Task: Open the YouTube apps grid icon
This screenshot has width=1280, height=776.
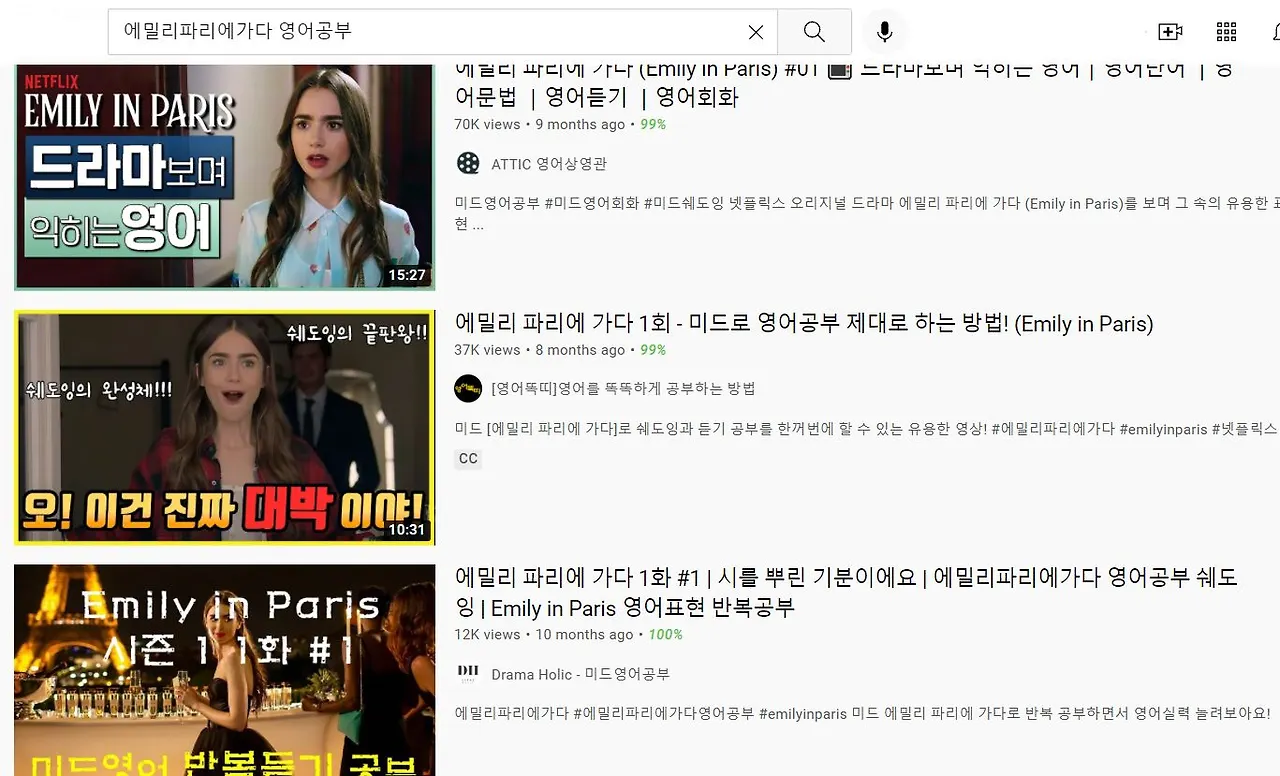Action: point(1226,31)
